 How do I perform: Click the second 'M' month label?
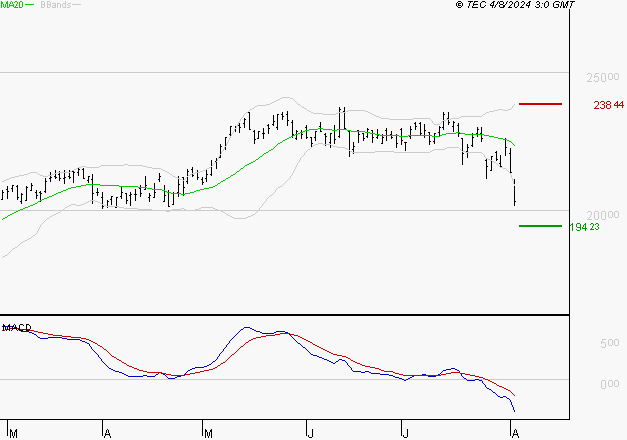(x=208, y=434)
